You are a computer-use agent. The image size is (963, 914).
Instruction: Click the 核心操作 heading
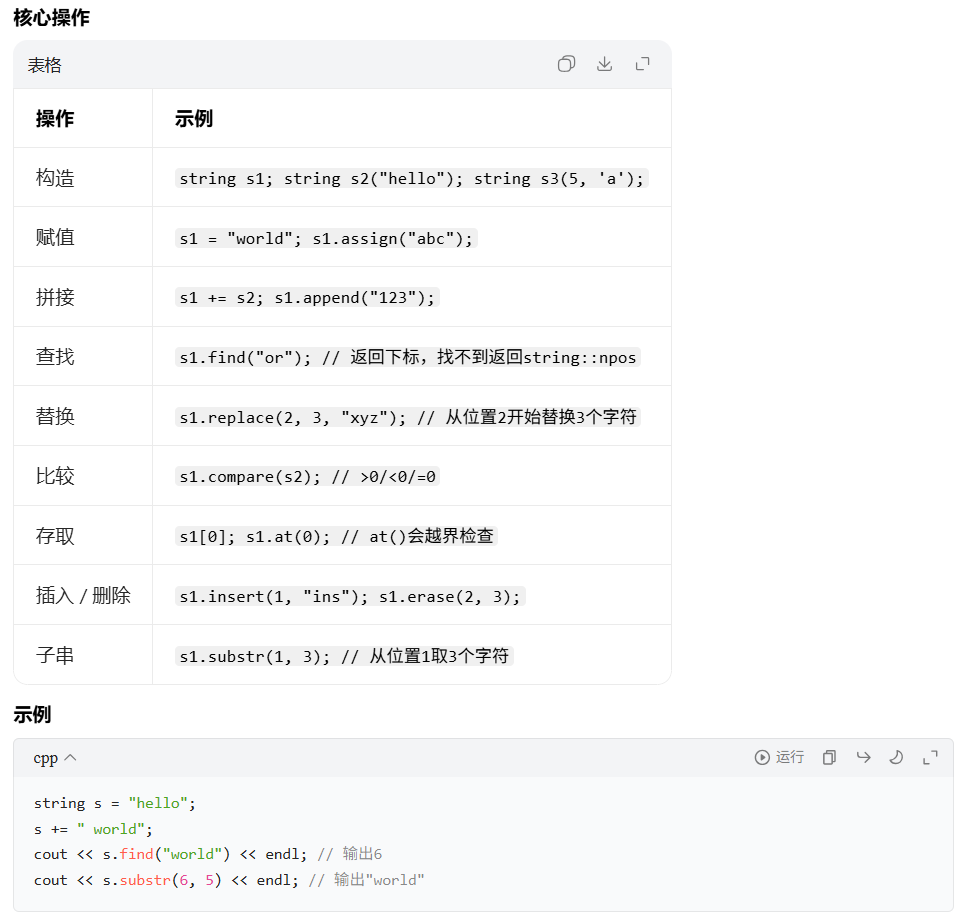coord(52,17)
